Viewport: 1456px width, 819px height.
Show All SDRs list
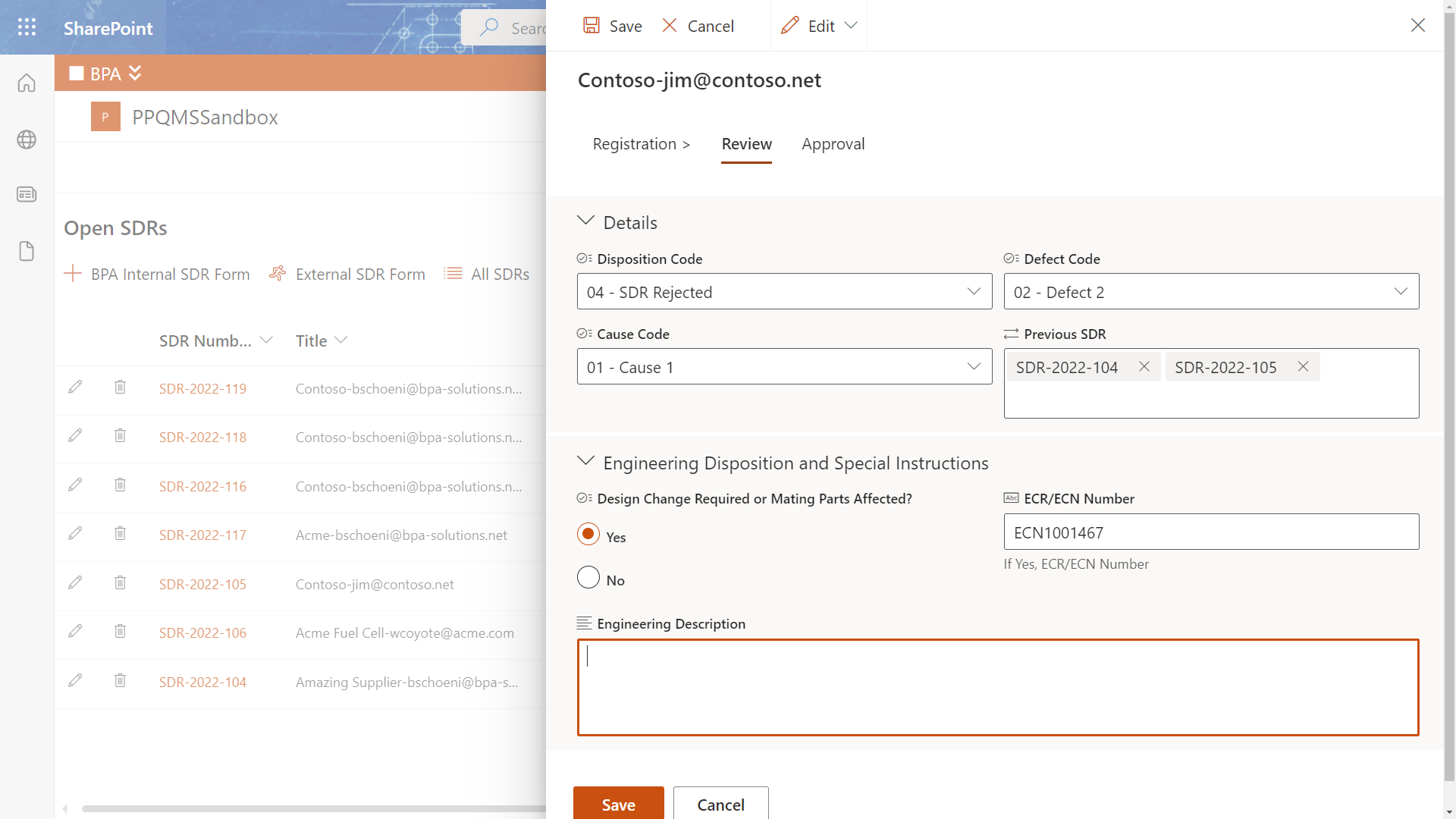point(487,274)
